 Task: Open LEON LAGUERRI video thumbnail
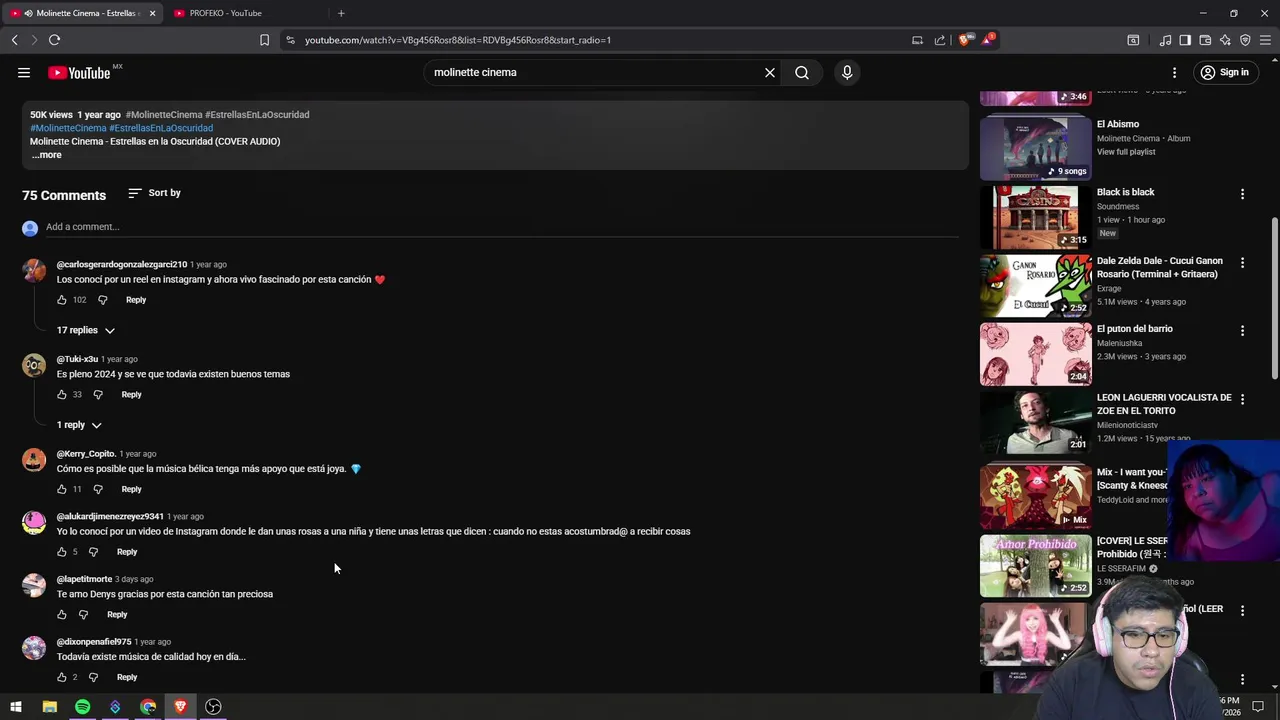[x=1036, y=423]
